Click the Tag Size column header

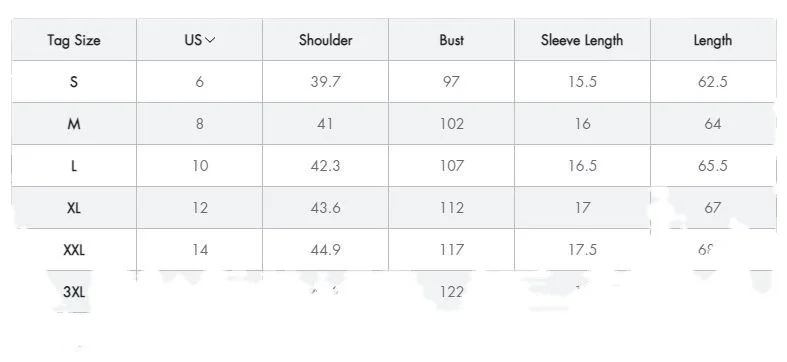coord(74,40)
